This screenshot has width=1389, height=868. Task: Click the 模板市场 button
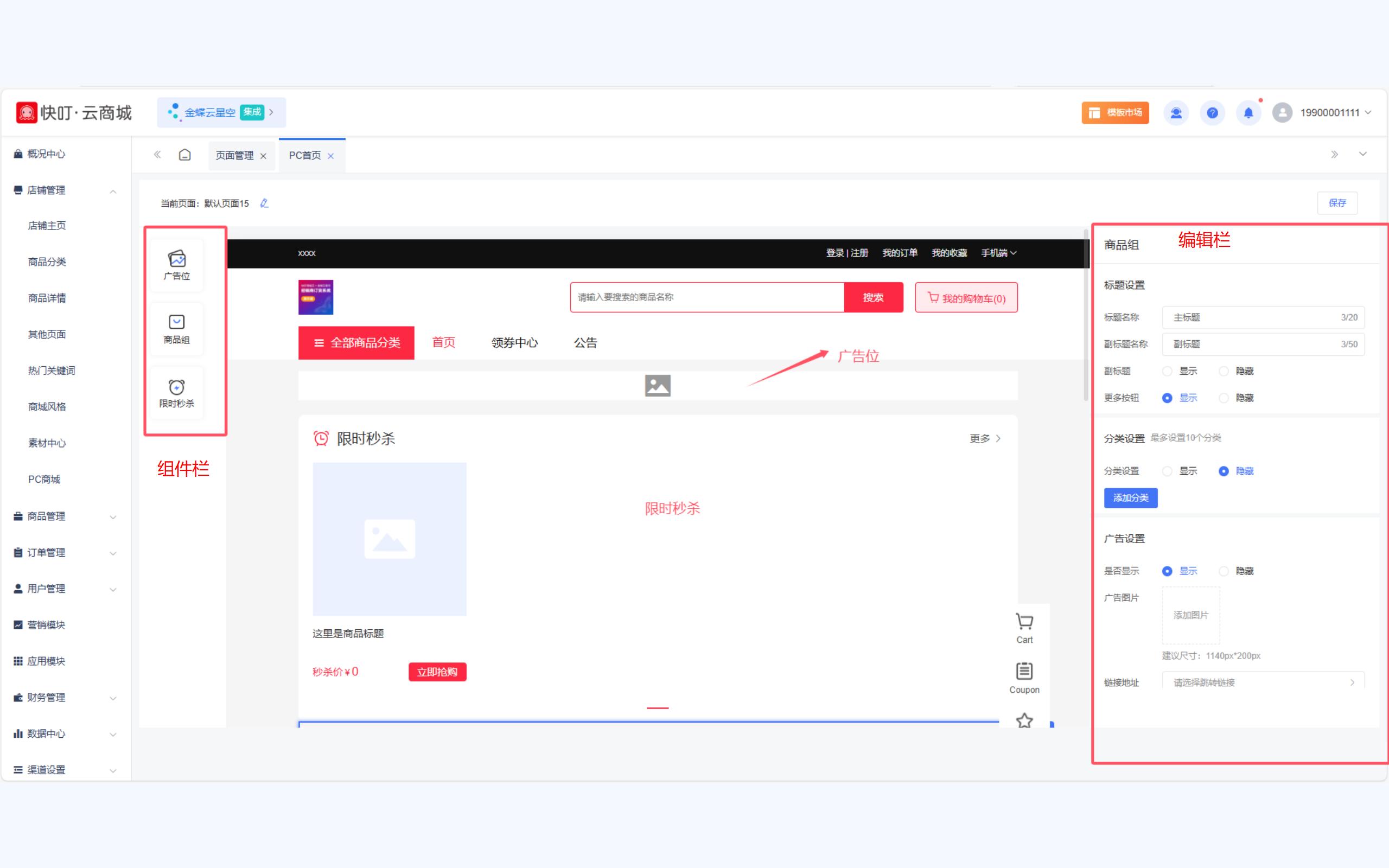click(1115, 112)
